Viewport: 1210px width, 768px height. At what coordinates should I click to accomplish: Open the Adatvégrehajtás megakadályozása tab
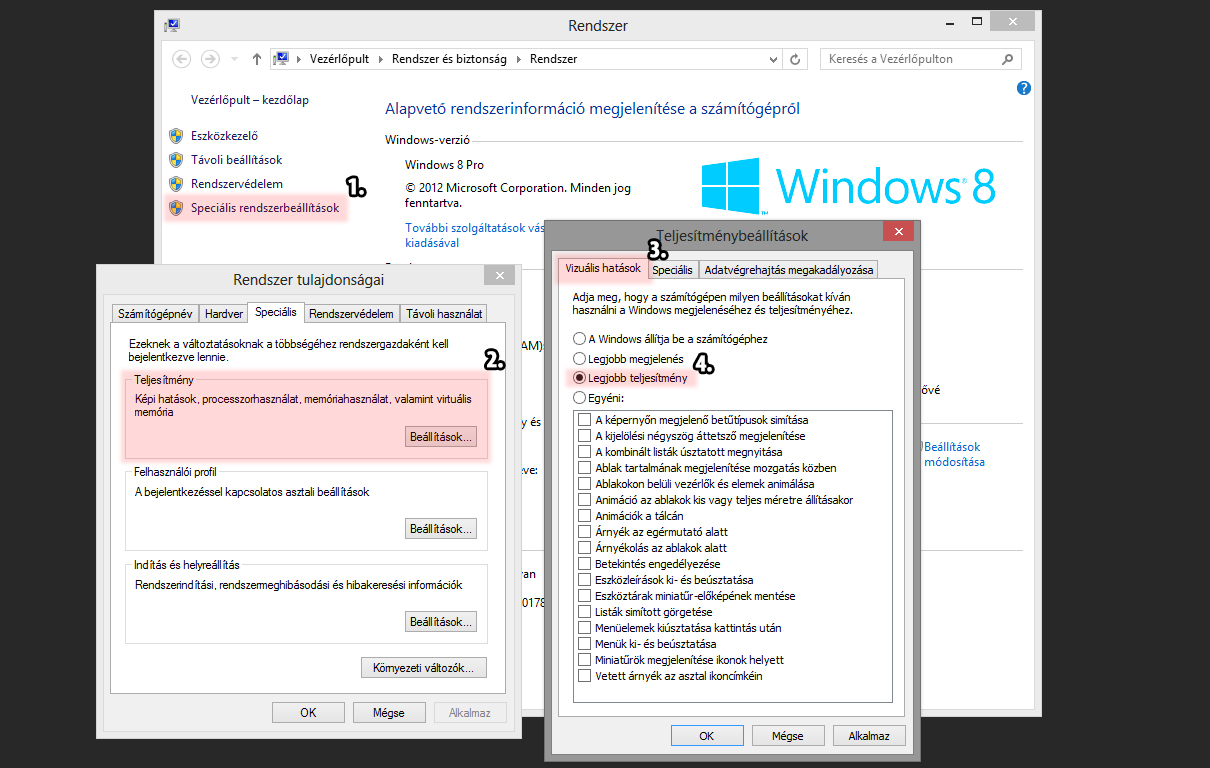click(x=789, y=270)
